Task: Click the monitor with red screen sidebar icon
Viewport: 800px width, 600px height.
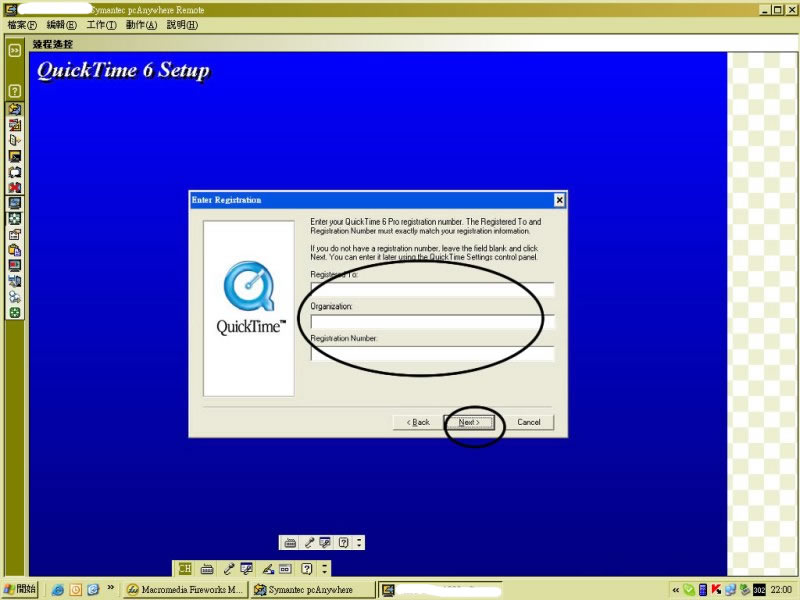Action: pyautogui.click(x=15, y=266)
